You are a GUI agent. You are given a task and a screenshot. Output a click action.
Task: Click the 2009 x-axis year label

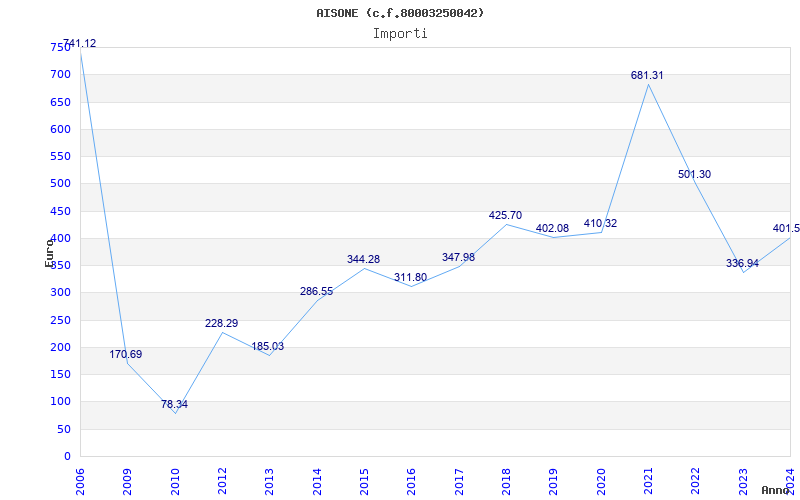[128, 481]
